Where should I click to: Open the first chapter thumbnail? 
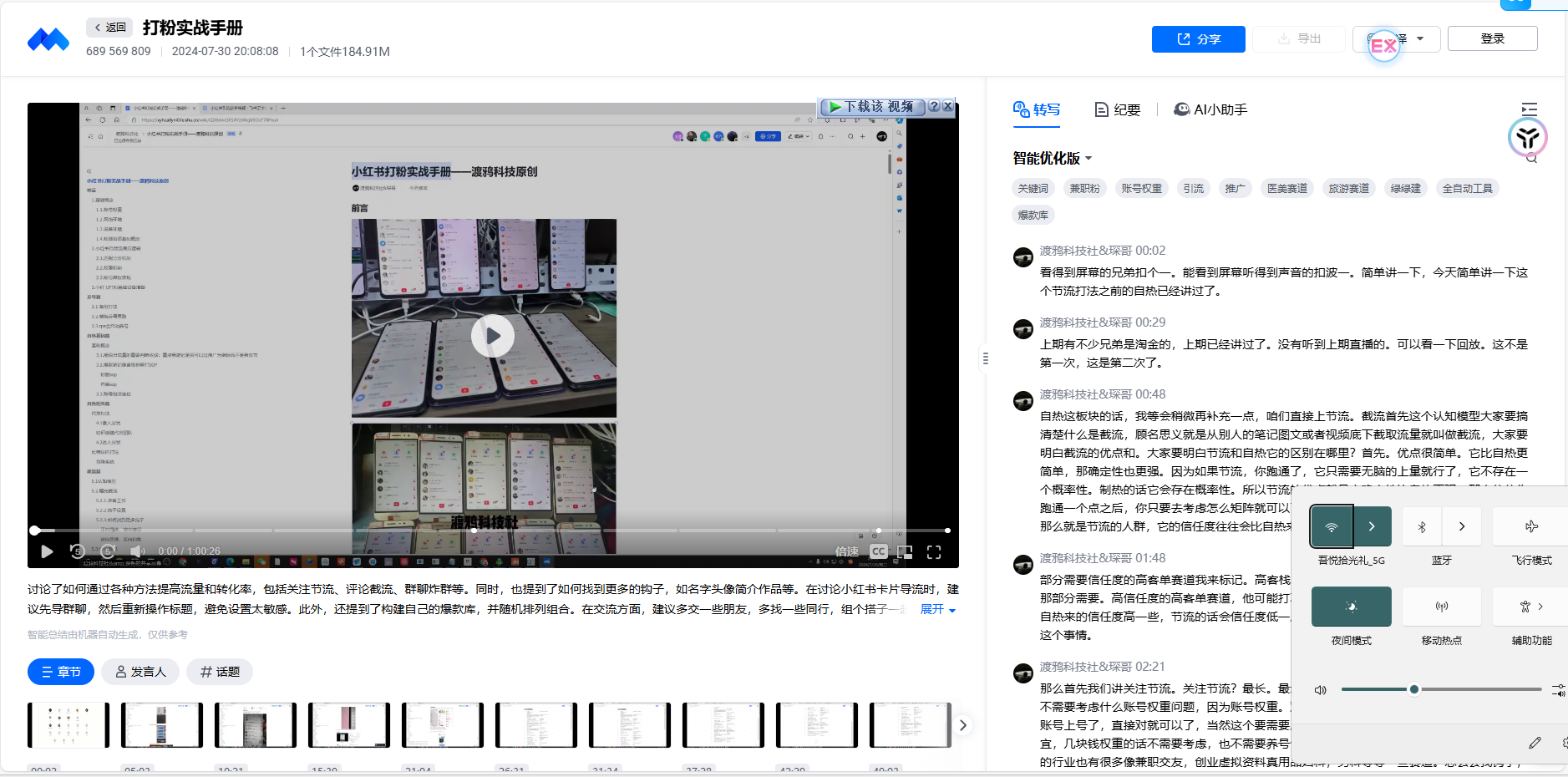pos(69,725)
